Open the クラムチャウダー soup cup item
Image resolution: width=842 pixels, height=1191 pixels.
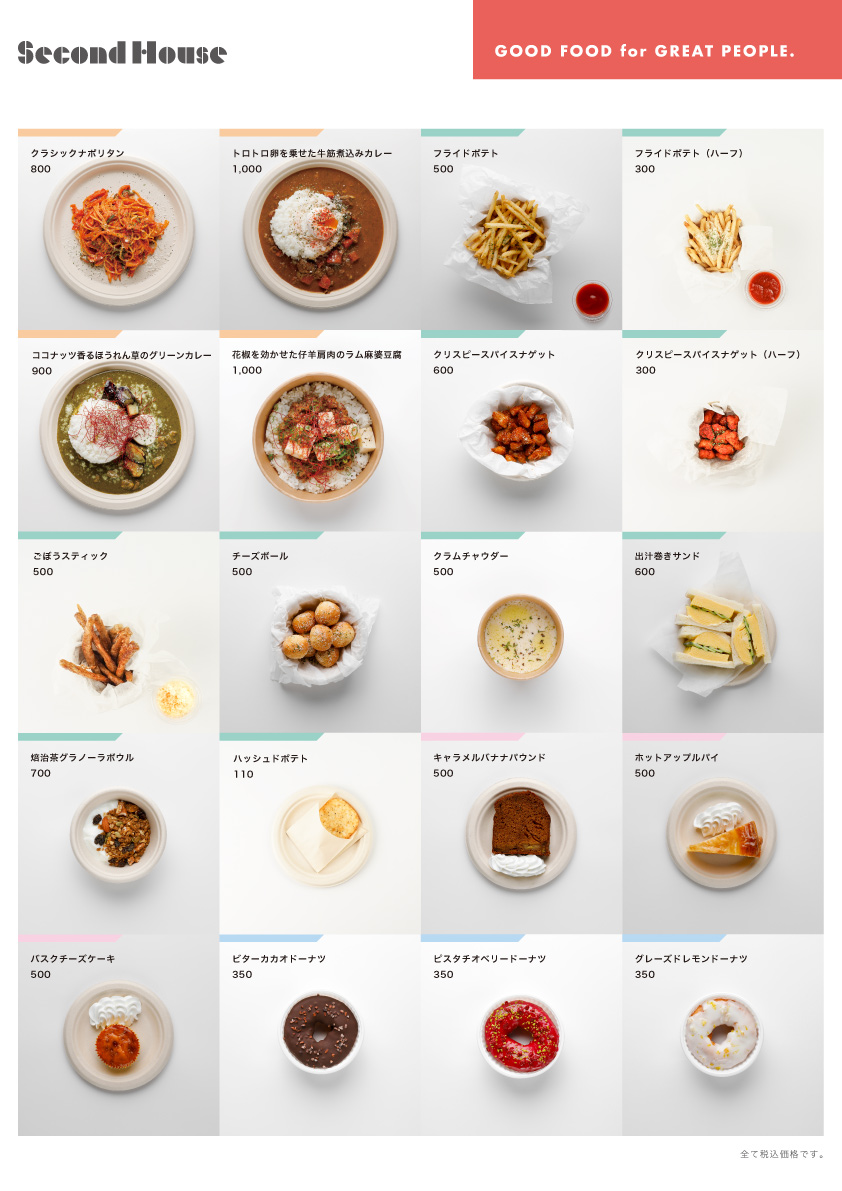tap(522, 632)
